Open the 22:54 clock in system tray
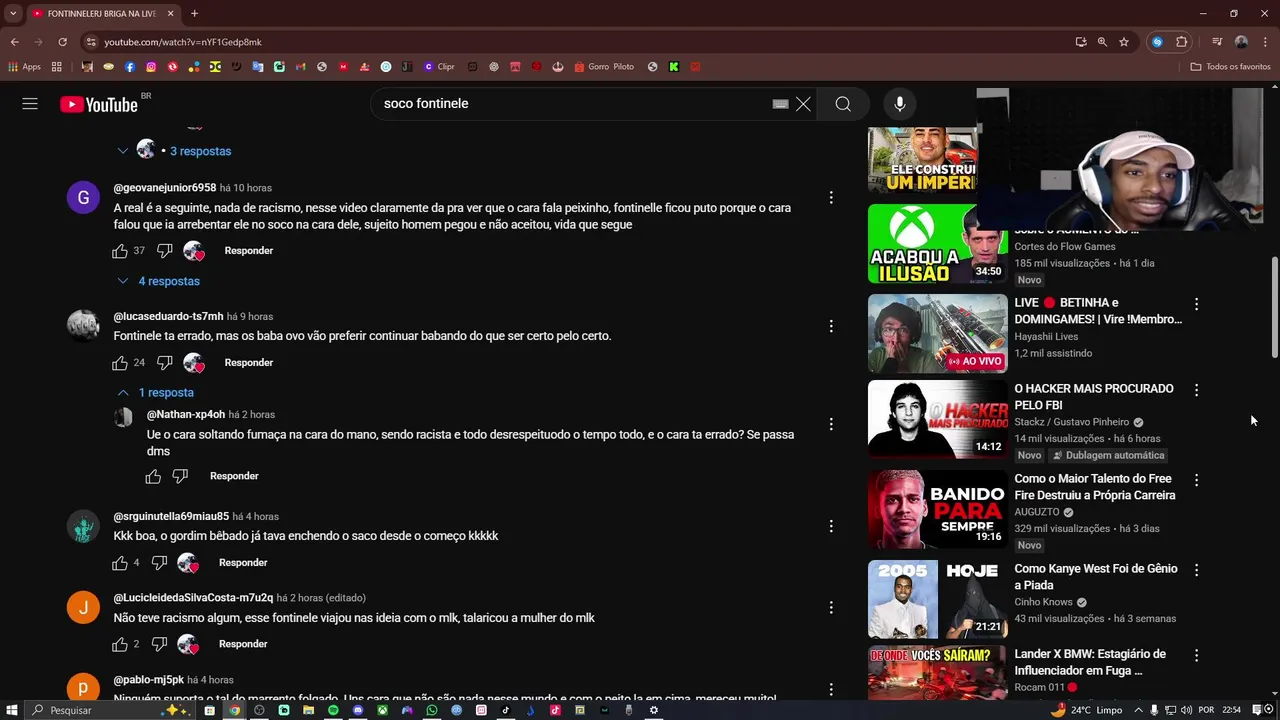Image resolution: width=1280 pixels, height=720 pixels. (x=1231, y=710)
